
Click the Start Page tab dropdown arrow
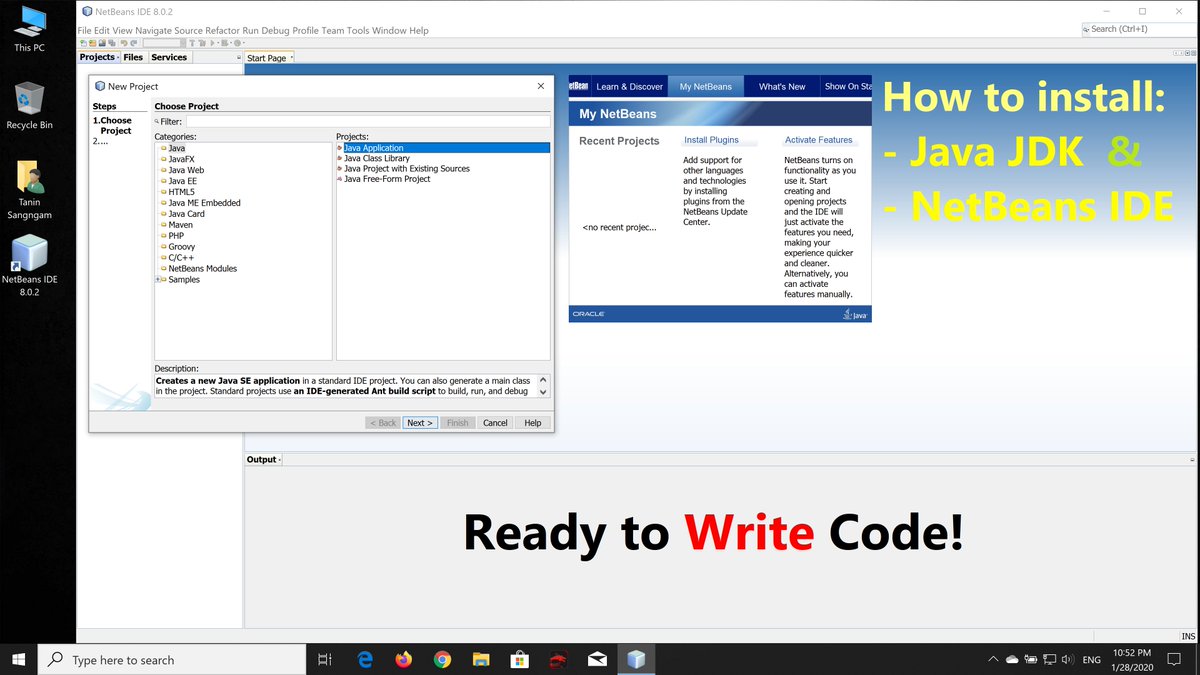[290, 58]
